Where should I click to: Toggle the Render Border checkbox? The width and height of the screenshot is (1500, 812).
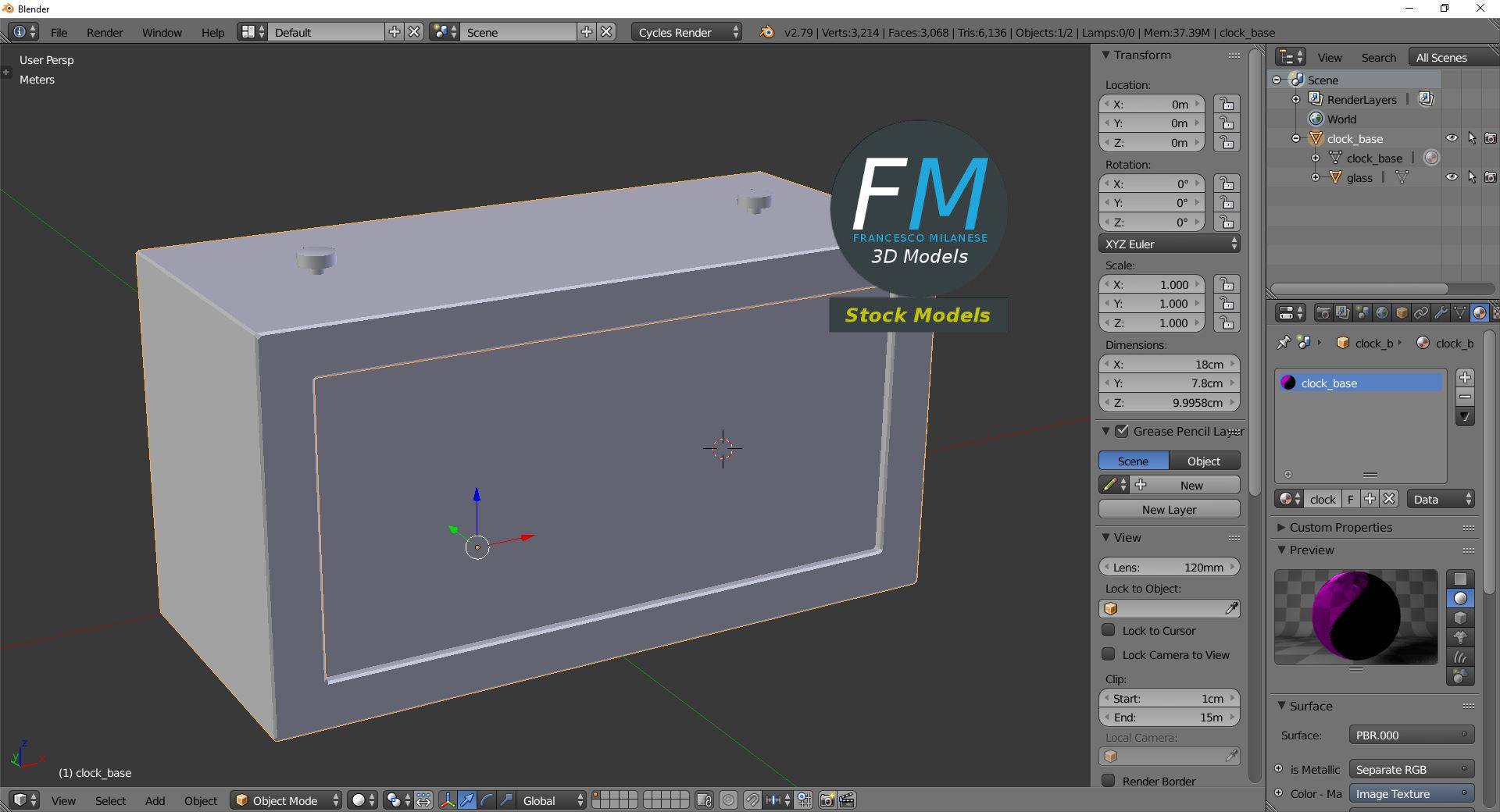point(1108,781)
